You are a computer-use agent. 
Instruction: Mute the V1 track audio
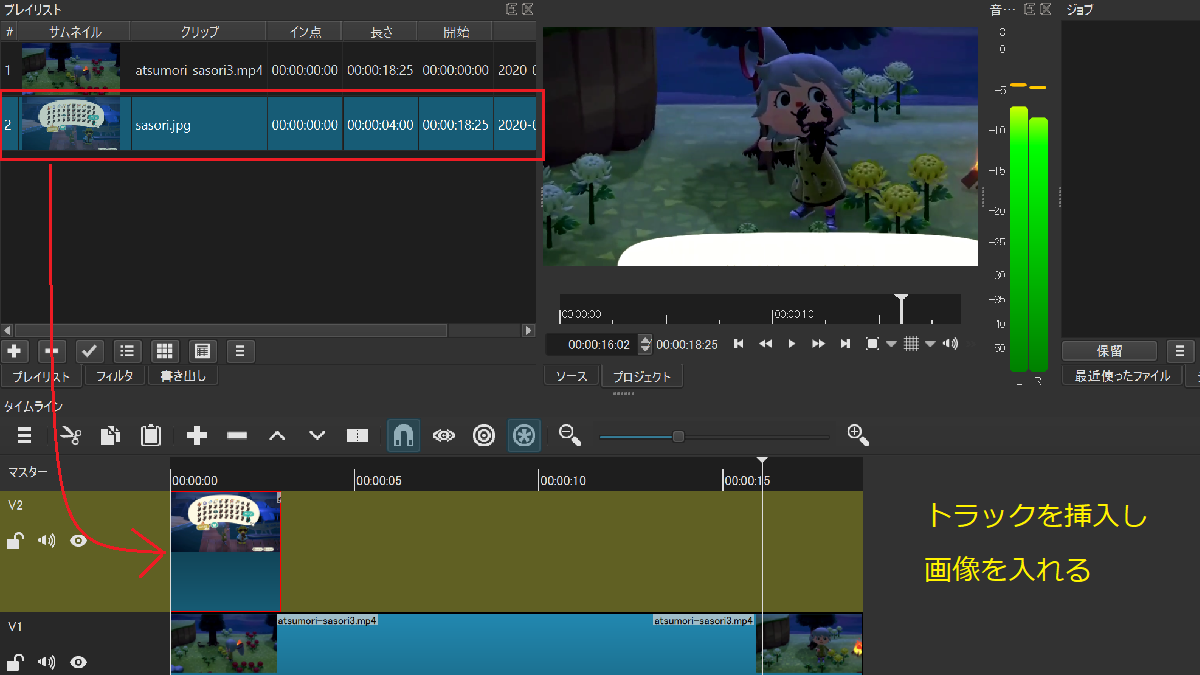point(46,662)
